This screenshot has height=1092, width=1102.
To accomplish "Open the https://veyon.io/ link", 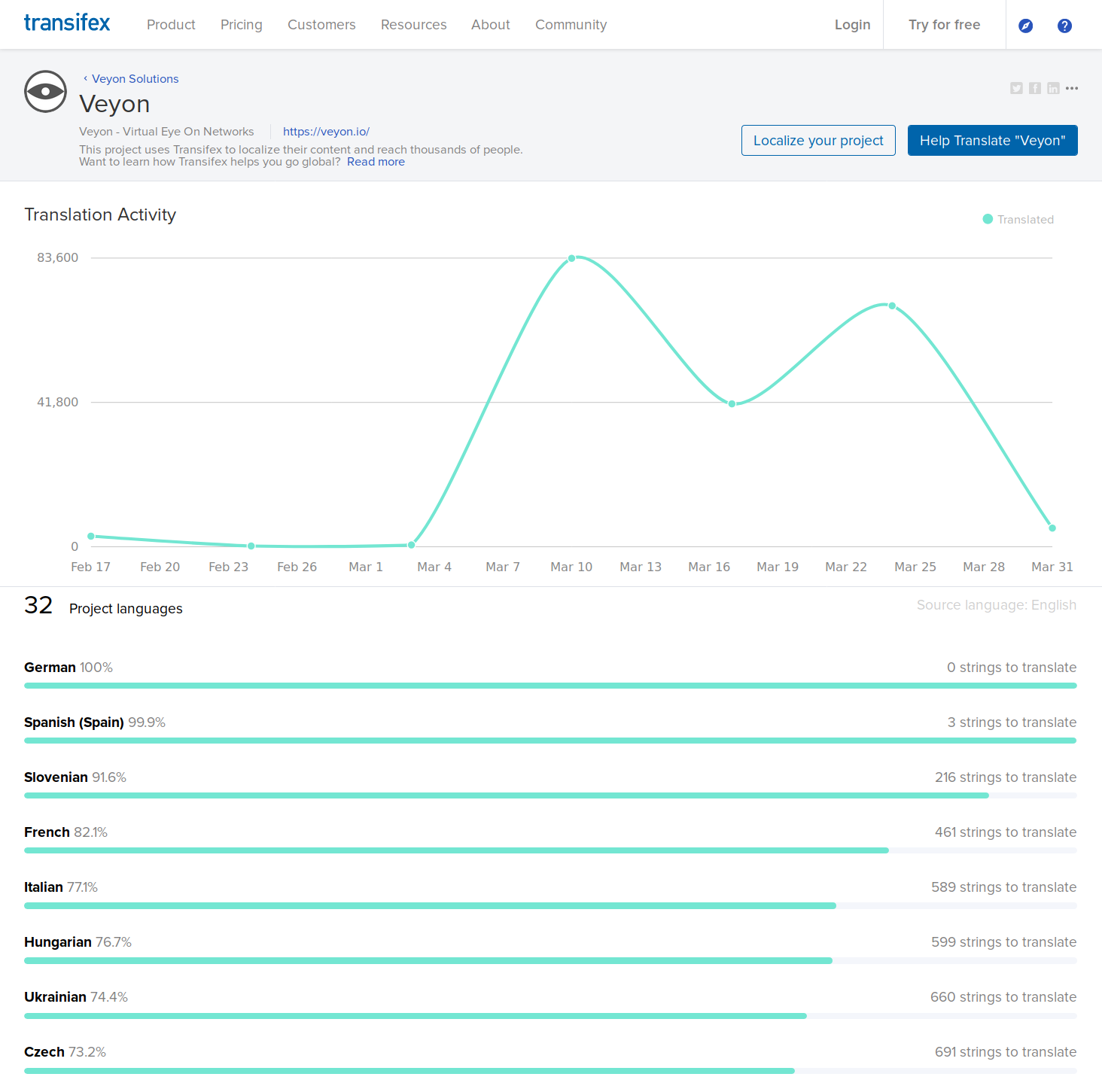I will [x=326, y=132].
